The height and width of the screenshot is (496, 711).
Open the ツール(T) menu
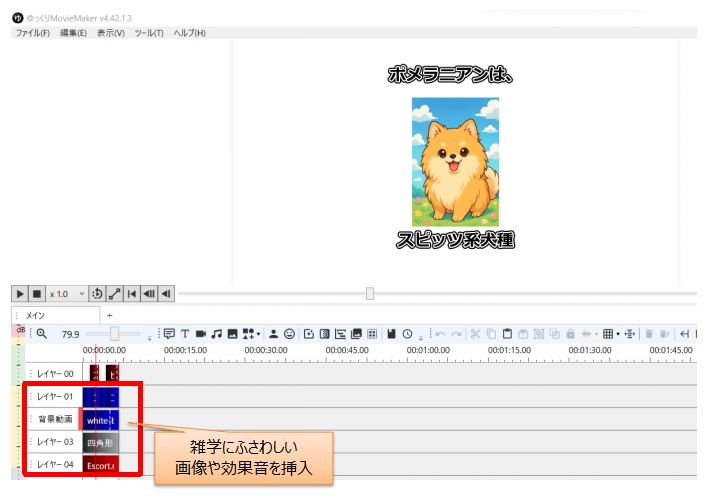pyautogui.click(x=149, y=33)
